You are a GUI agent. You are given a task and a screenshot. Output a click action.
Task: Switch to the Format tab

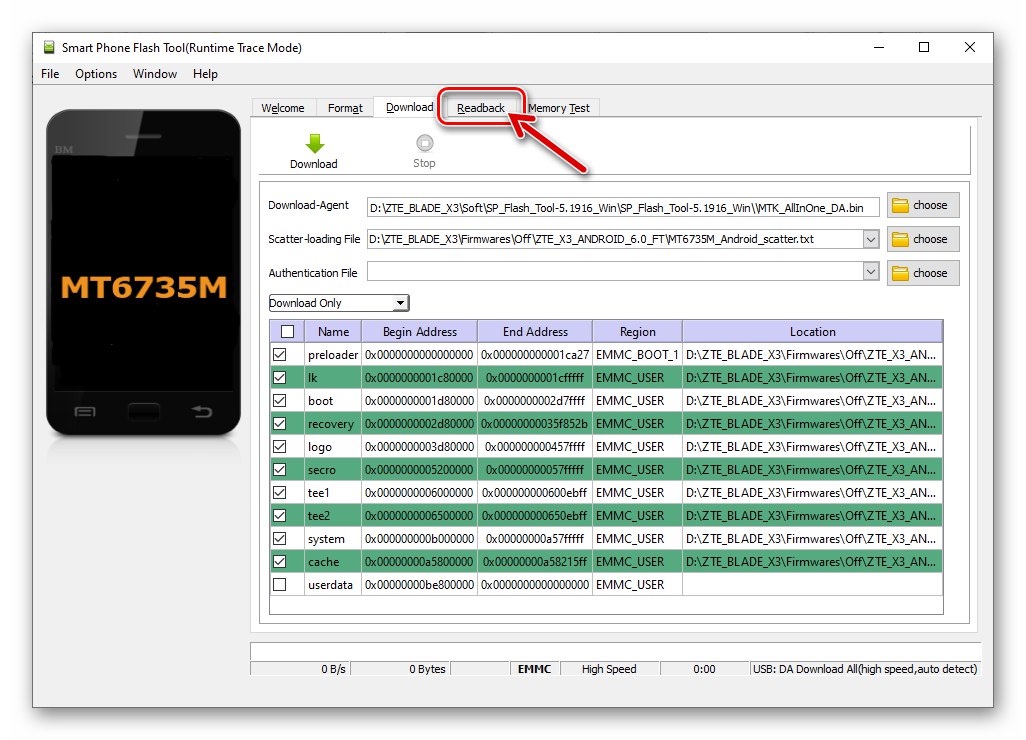(345, 108)
